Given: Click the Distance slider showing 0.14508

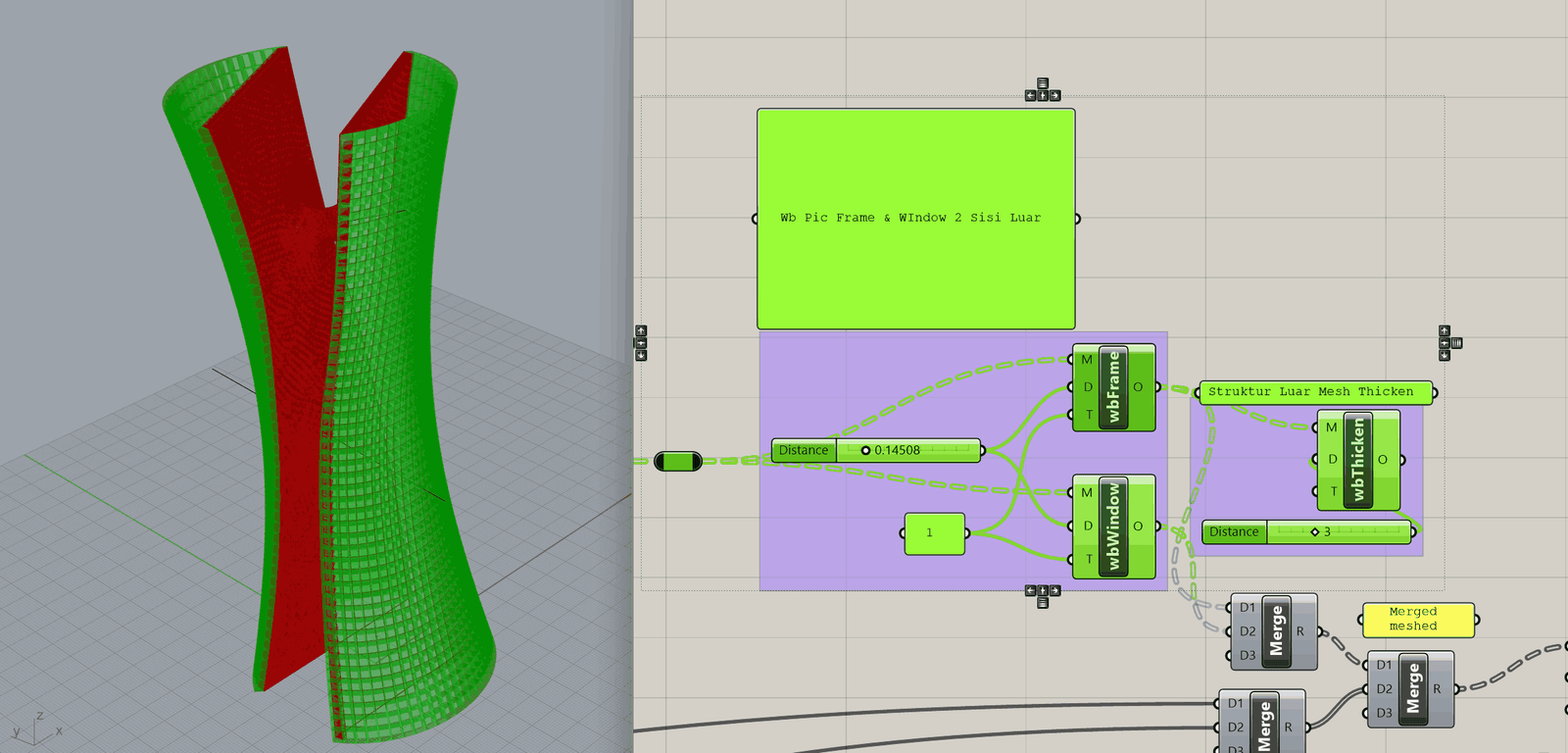Looking at the screenshot, I should click(876, 450).
